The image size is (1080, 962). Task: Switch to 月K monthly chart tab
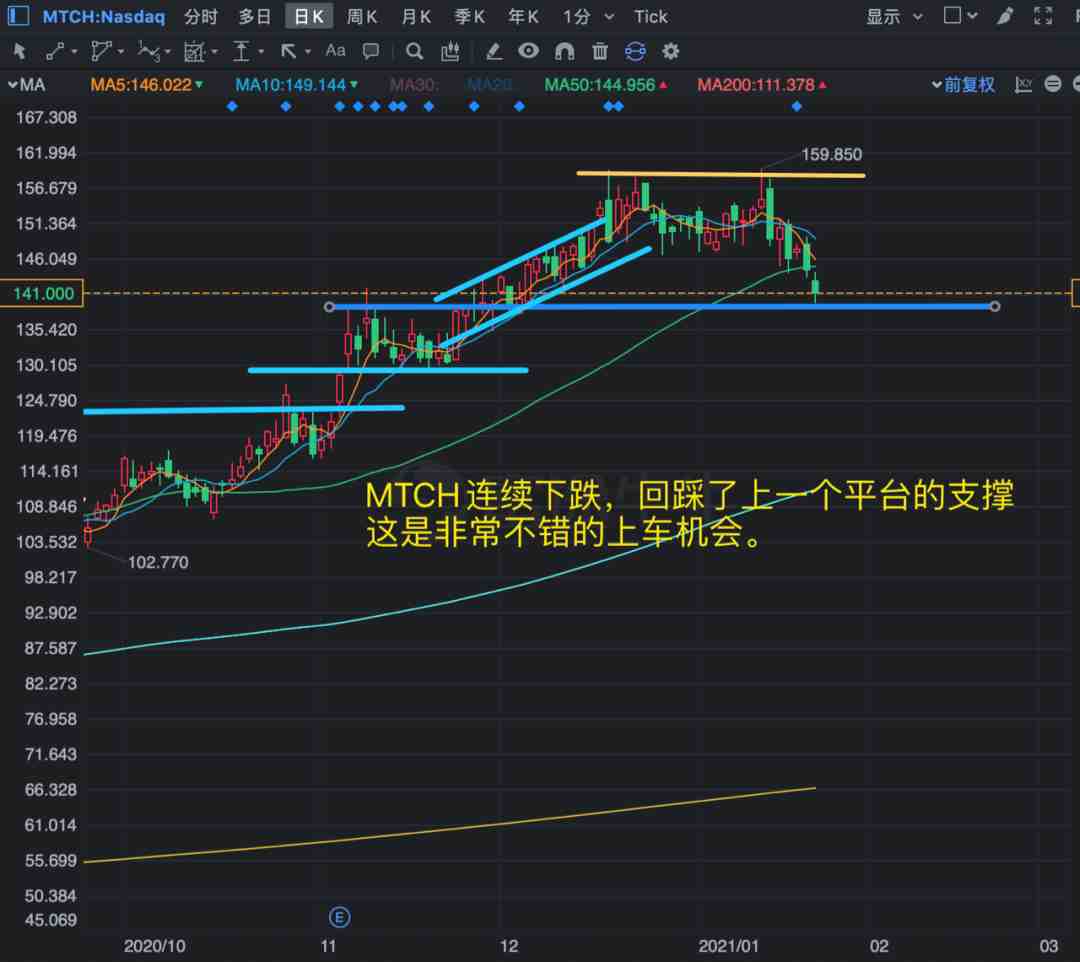tap(416, 17)
